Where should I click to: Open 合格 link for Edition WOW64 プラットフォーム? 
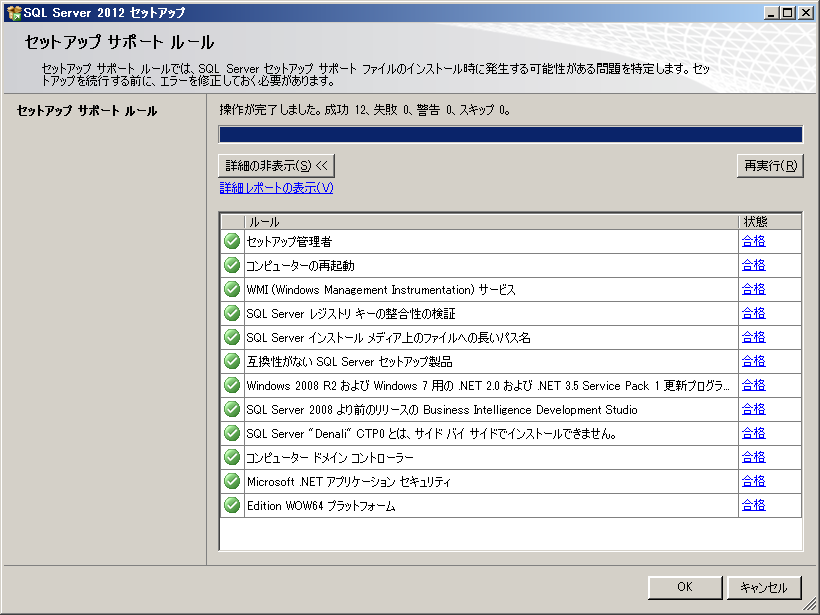pyautogui.click(x=753, y=506)
